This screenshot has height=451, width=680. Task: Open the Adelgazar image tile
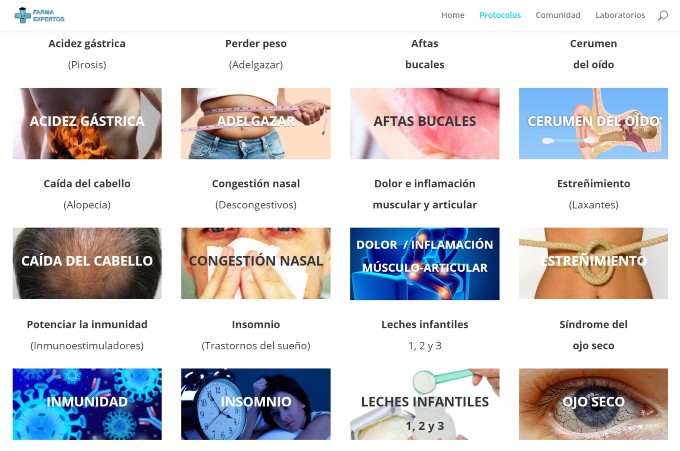(x=256, y=123)
